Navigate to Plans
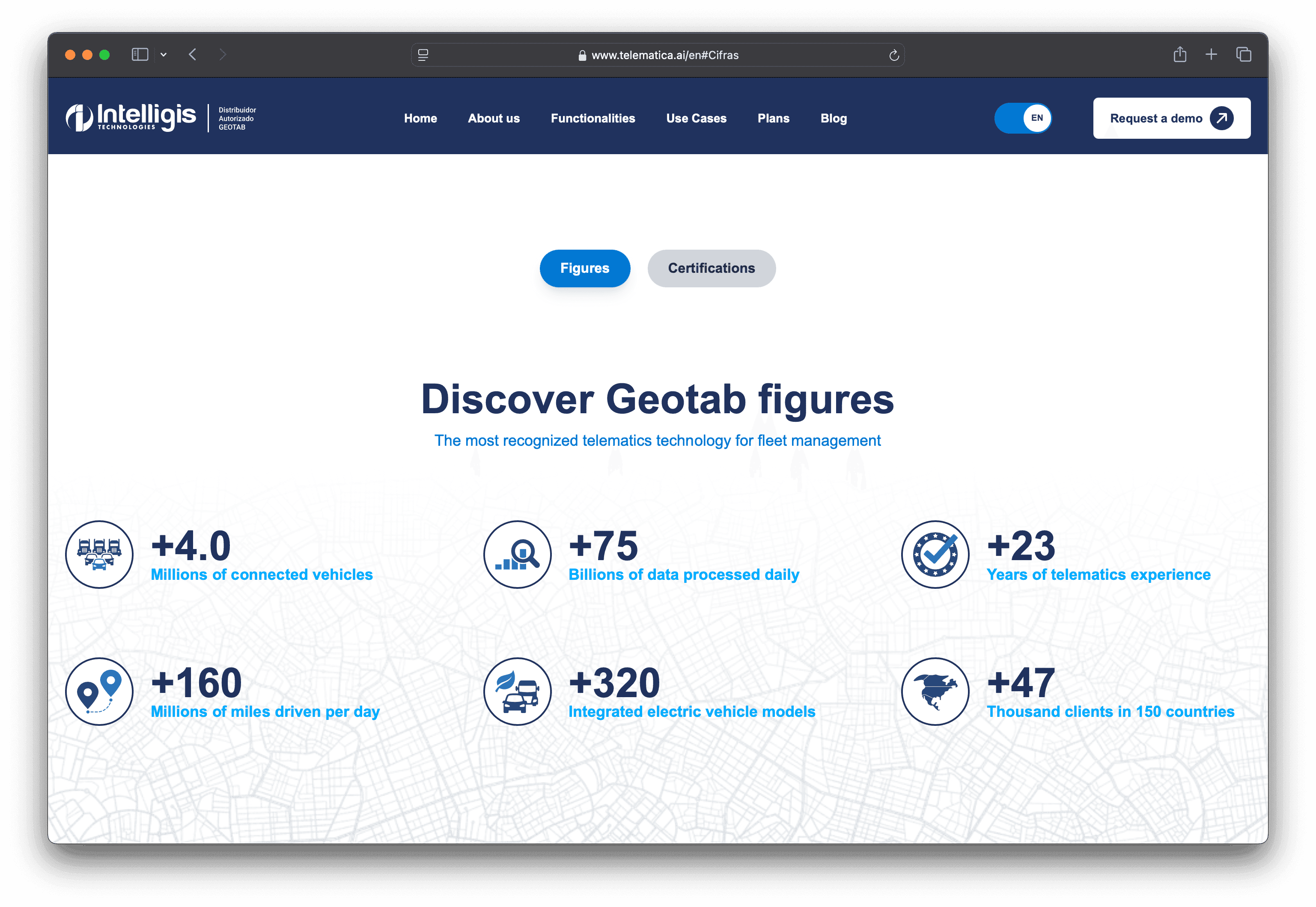This screenshot has width=1316, height=907. click(774, 118)
